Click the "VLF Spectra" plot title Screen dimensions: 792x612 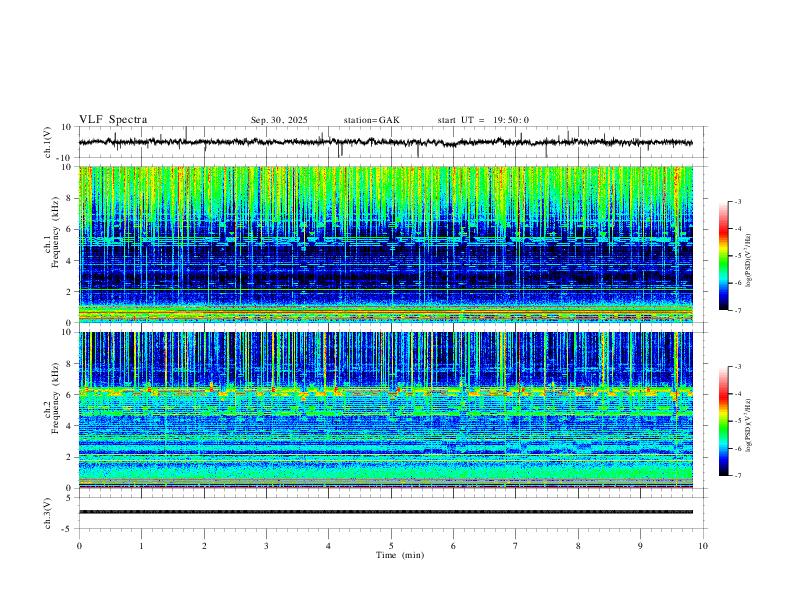[x=113, y=120]
